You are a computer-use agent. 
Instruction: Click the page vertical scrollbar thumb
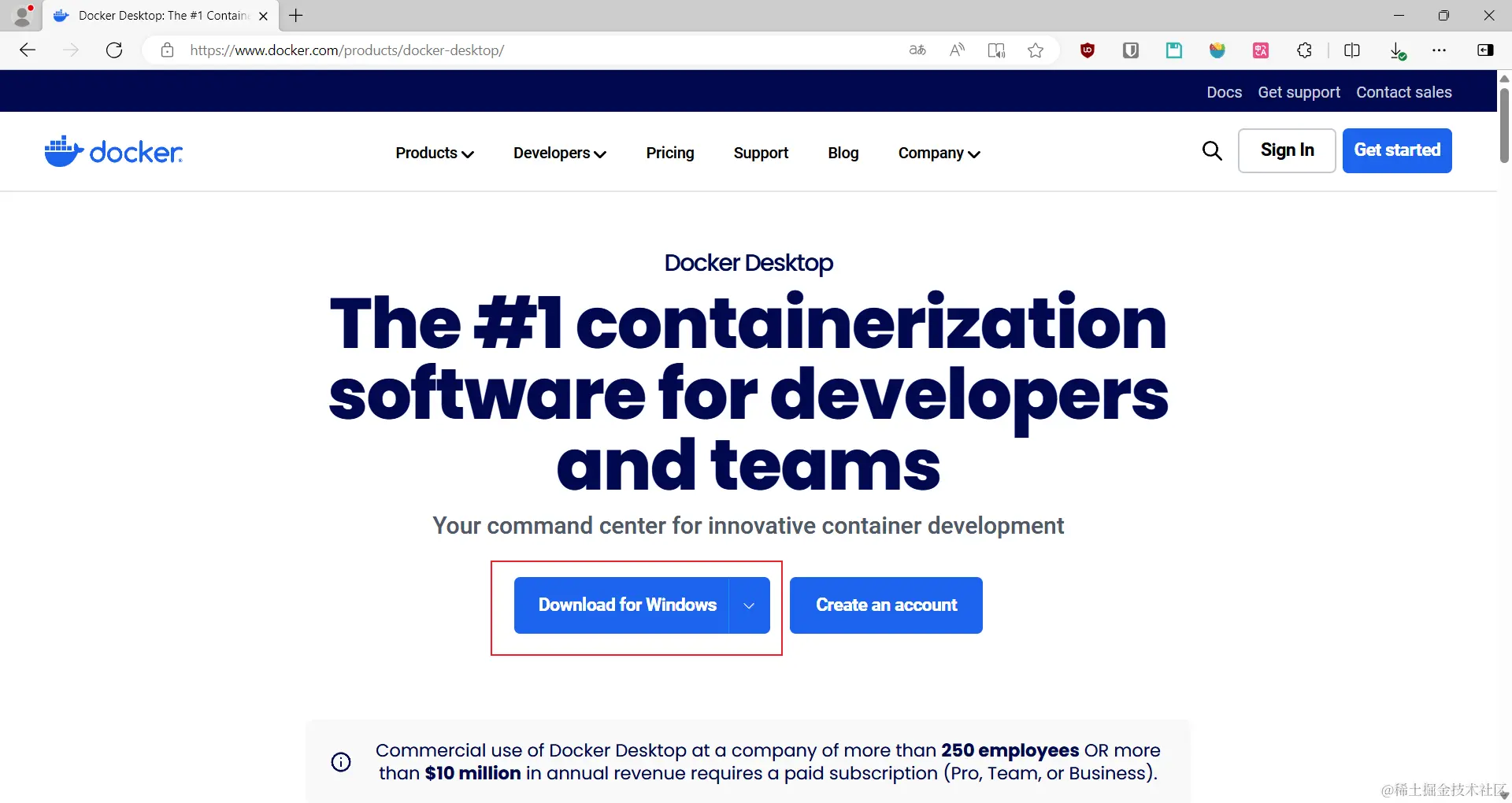pyautogui.click(x=1504, y=126)
